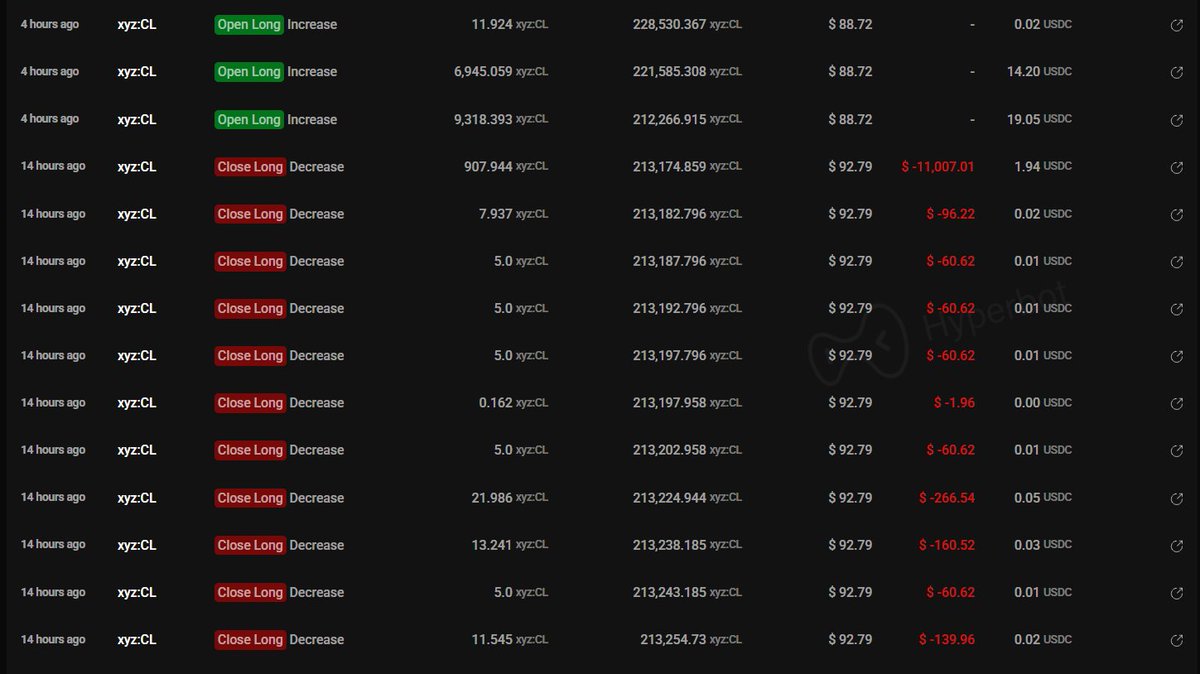Click external link icon for the 9,318.393 trade
1200x674 pixels.
coord(1177,120)
